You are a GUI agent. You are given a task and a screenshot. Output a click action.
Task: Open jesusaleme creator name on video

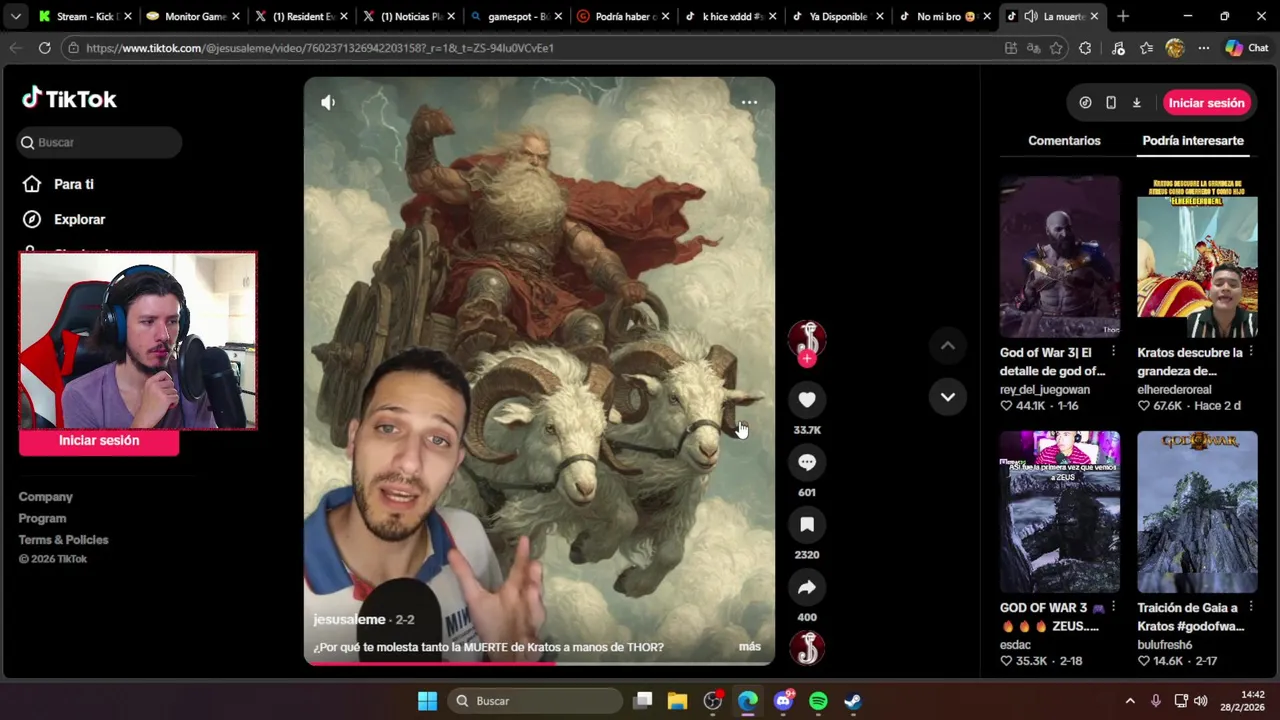tap(349, 619)
